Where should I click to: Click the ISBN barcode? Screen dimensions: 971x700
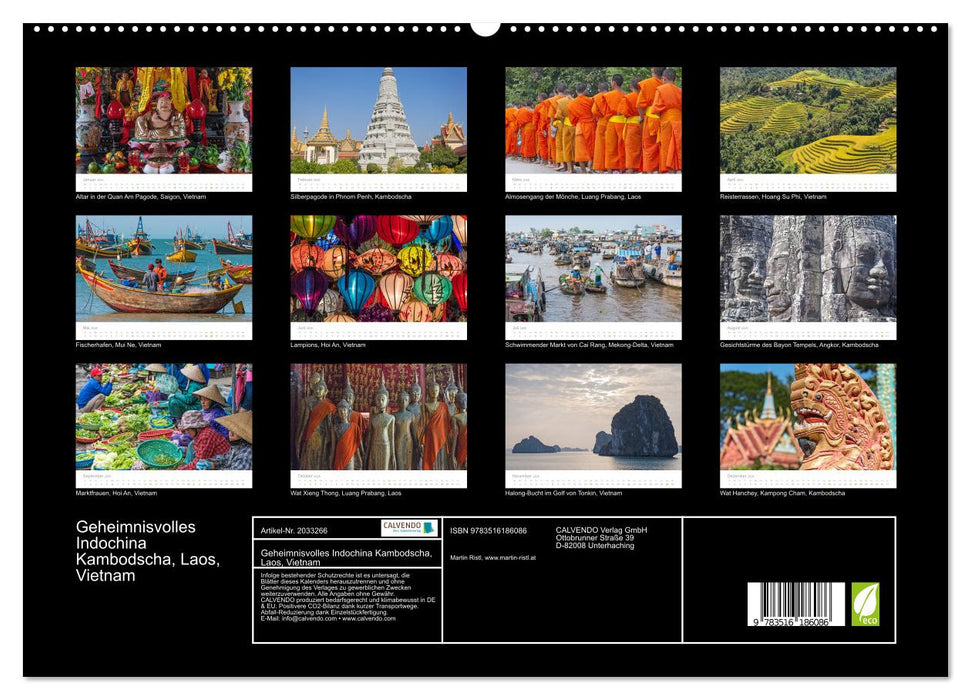(796, 605)
